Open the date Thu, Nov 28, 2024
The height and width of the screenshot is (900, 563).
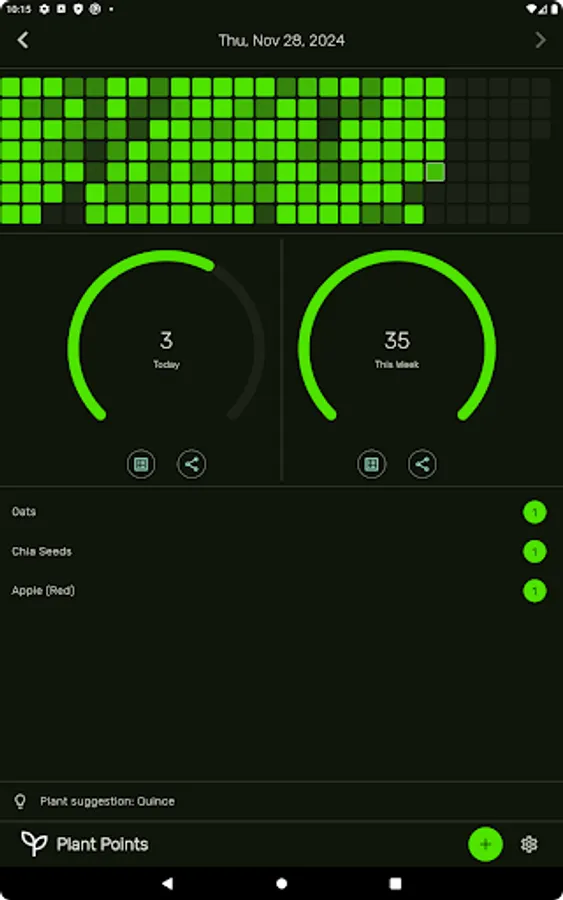(x=281, y=41)
